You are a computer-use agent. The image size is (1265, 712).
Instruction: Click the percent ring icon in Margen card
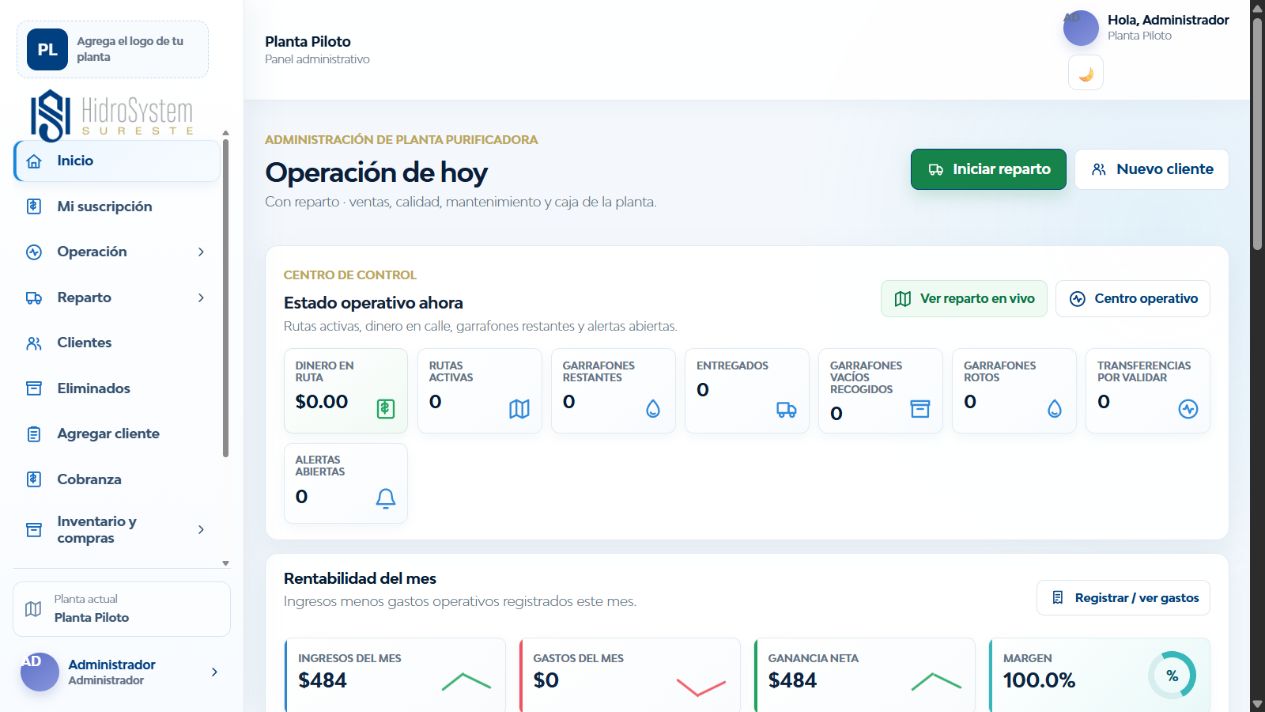[x=1172, y=676]
